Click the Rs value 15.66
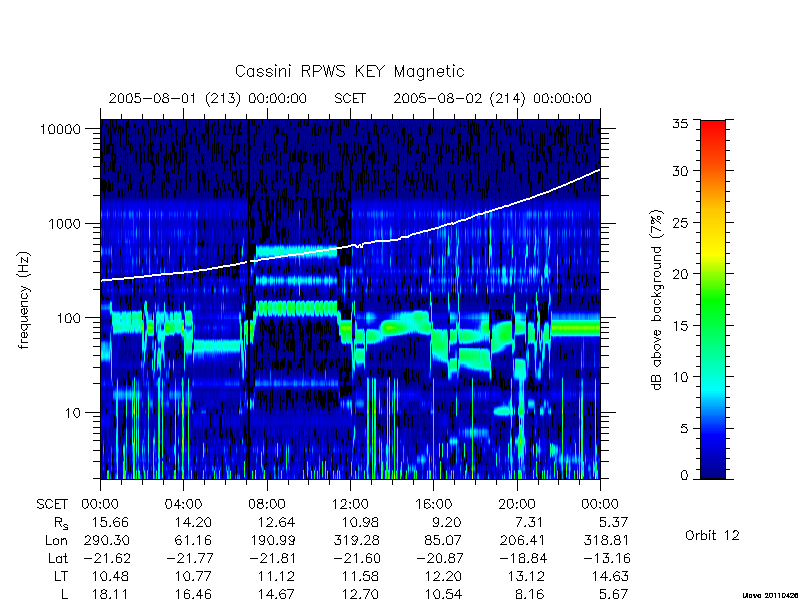This screenshot has height=600, width=800. (x=110, y=522)
